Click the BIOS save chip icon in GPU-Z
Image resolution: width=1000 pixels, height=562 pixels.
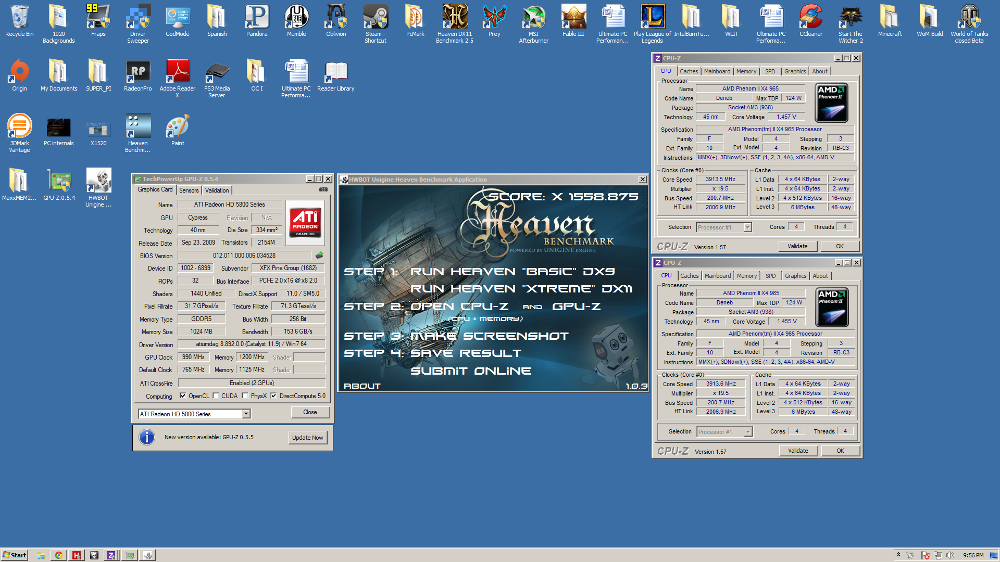(319, 255)
